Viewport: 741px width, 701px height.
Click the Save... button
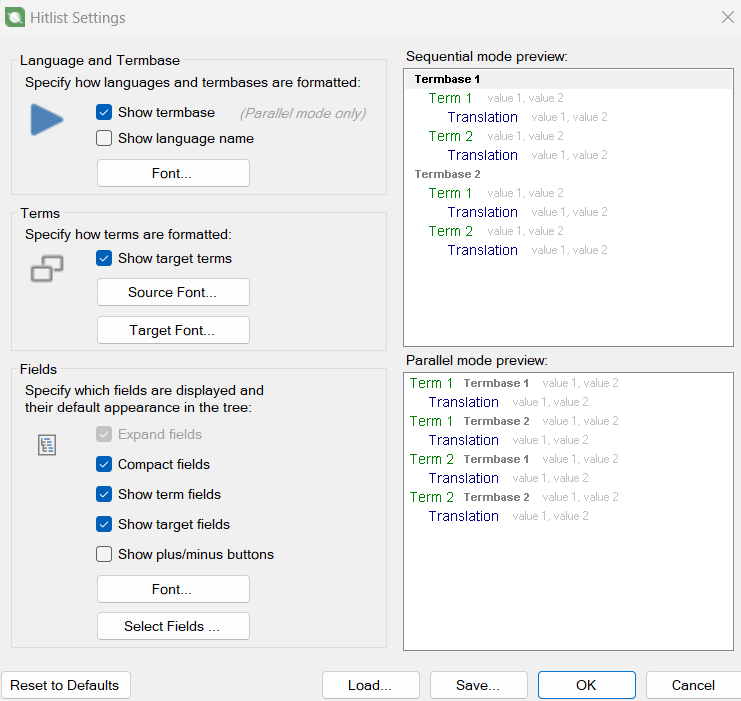pos(479,685)
